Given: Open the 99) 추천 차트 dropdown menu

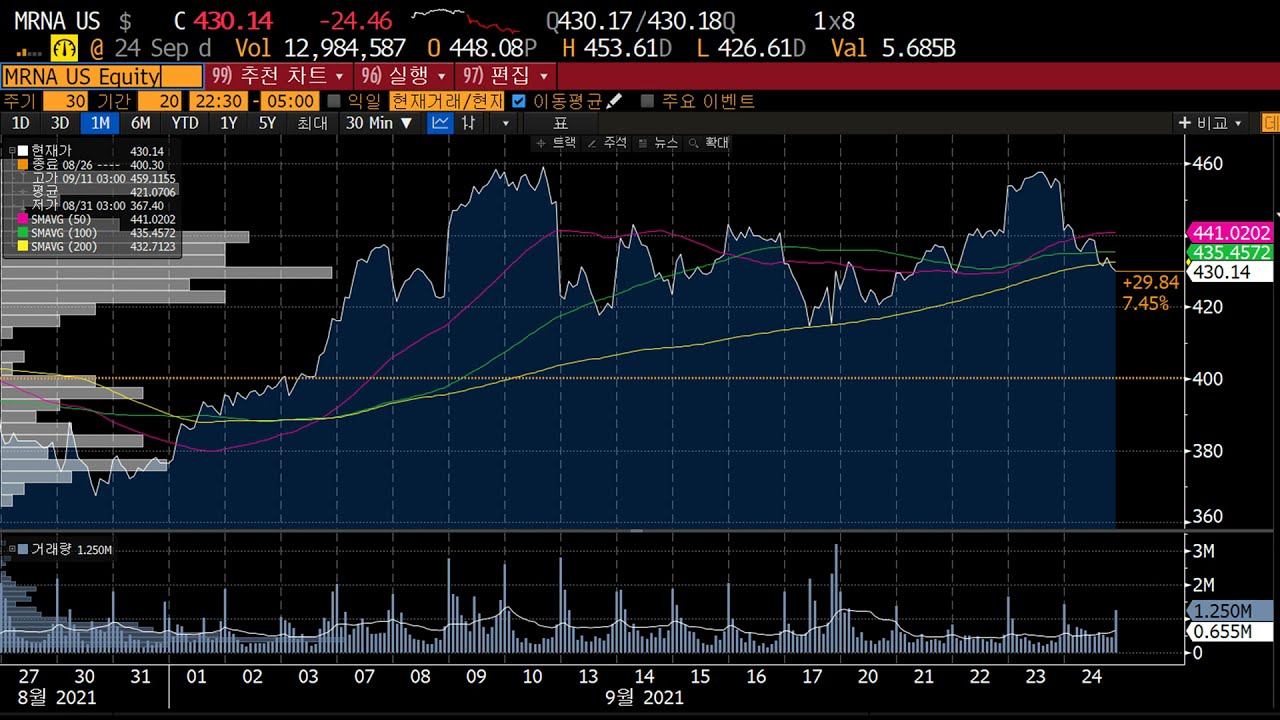Looking at the screenshot, I should (277, 76).
